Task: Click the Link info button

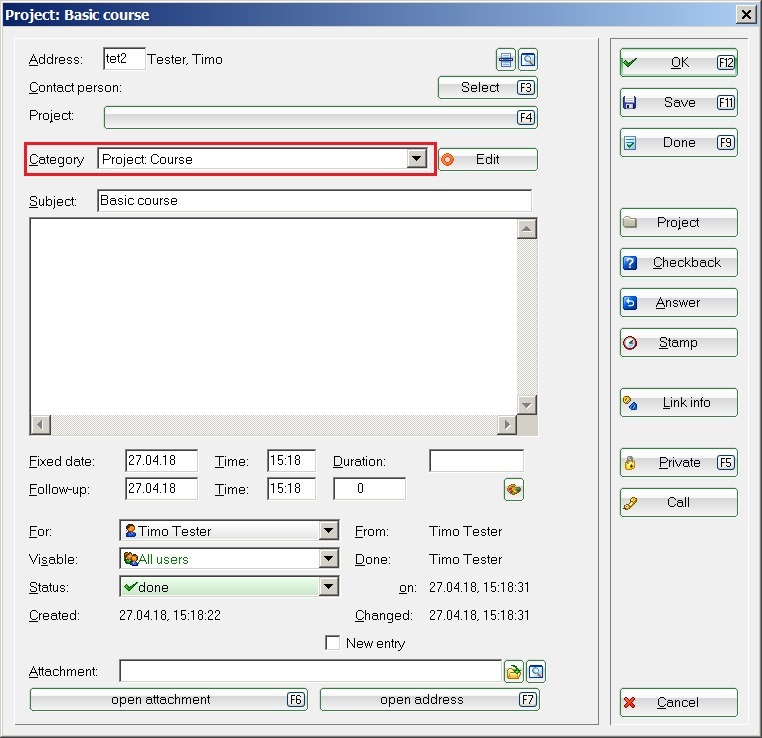Action: [678, 402]
